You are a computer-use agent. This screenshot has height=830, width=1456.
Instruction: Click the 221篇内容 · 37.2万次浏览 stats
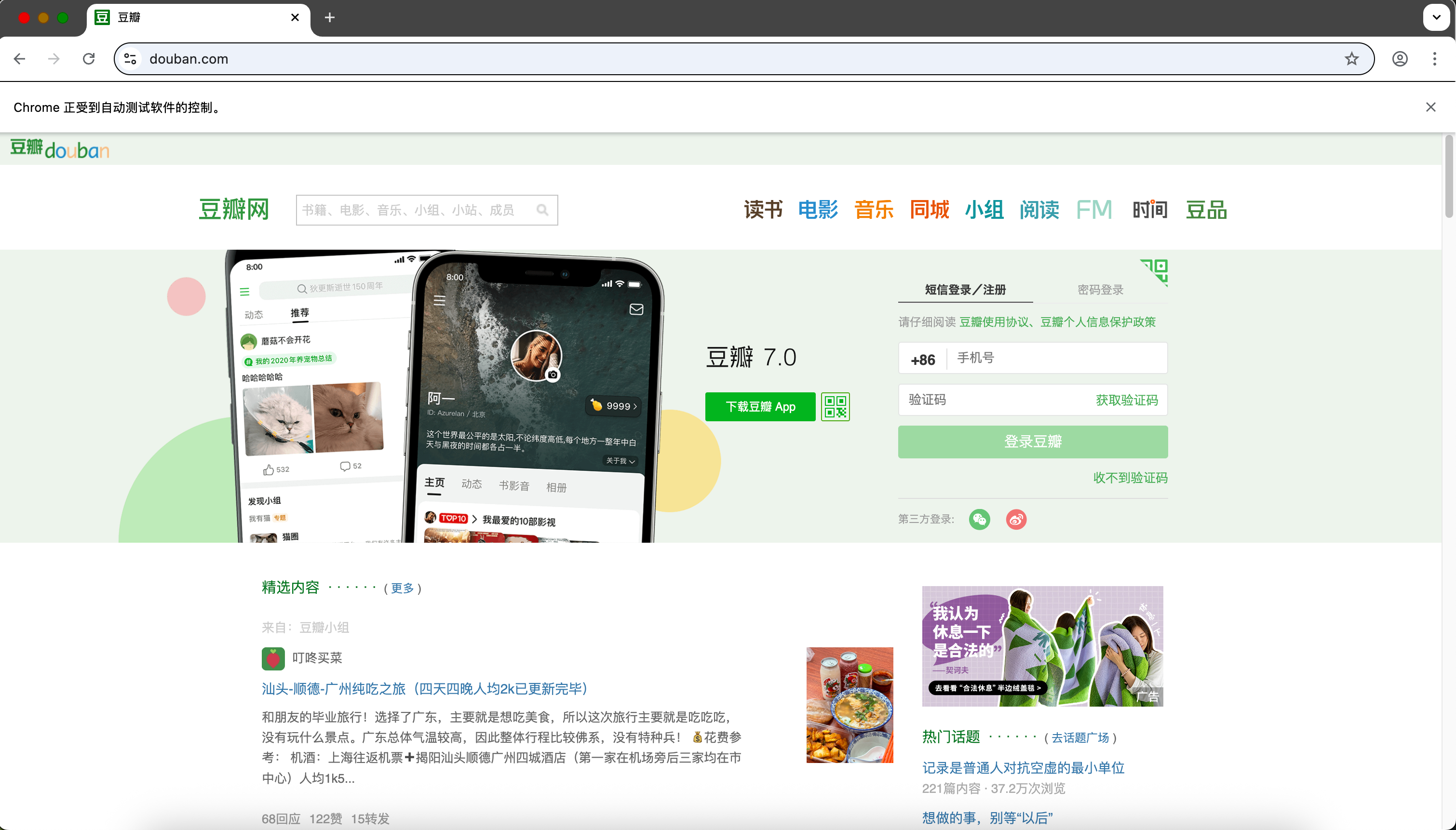(994, 789)
